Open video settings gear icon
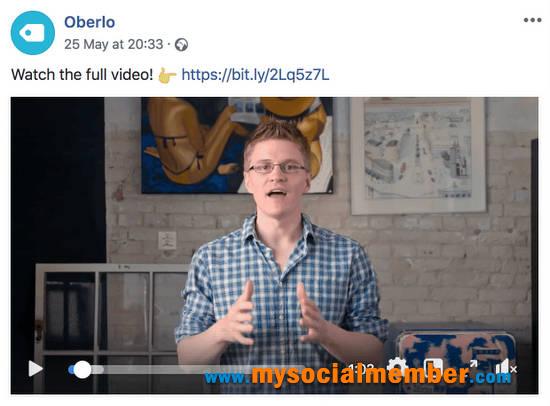This screenshot has width=550, height=406. pos(397,366)
